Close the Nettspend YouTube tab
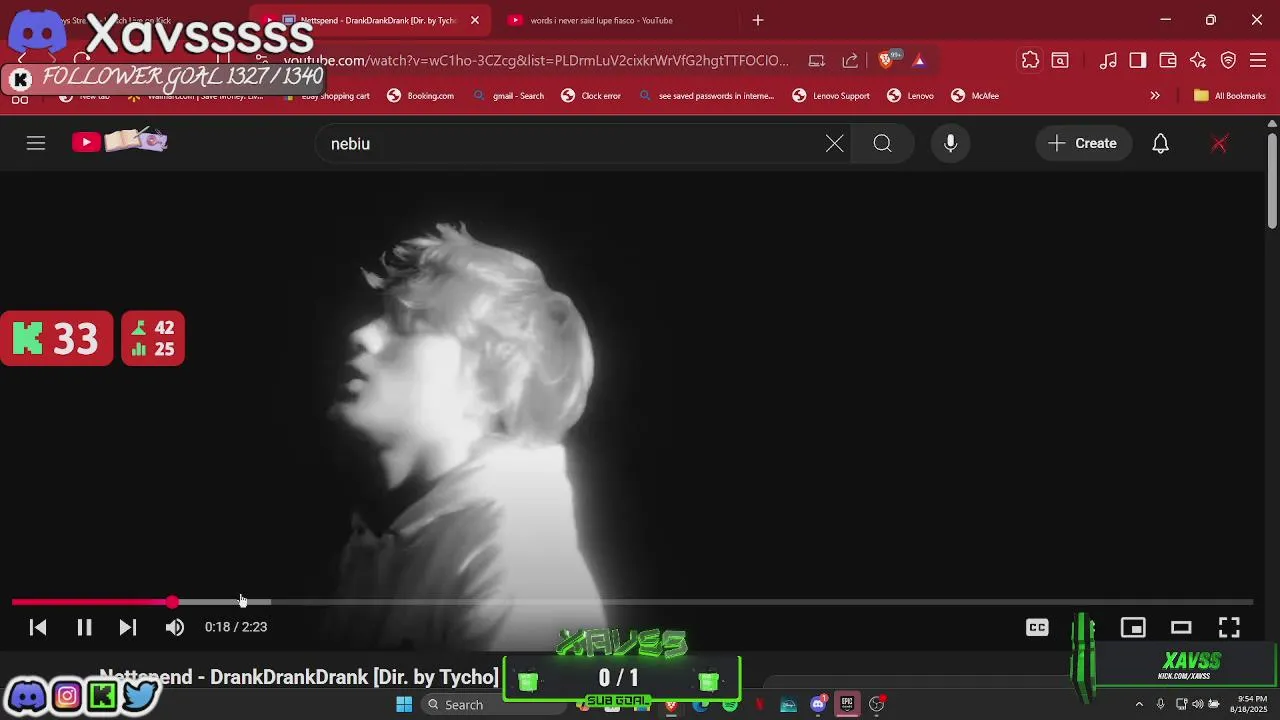 click(475, 20)
